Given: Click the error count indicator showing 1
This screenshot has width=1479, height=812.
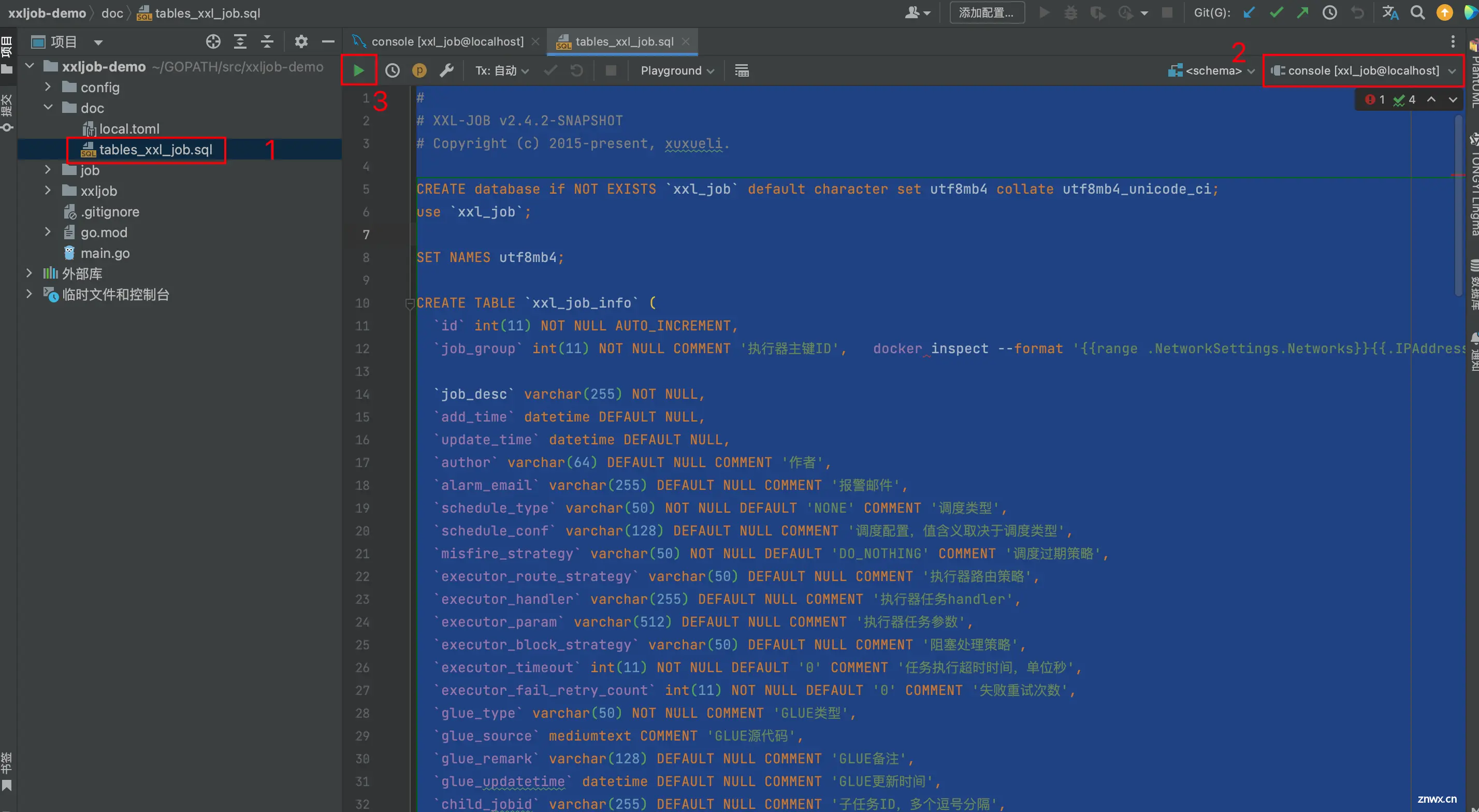Looking at the screenshot, I should point(1375,100).
